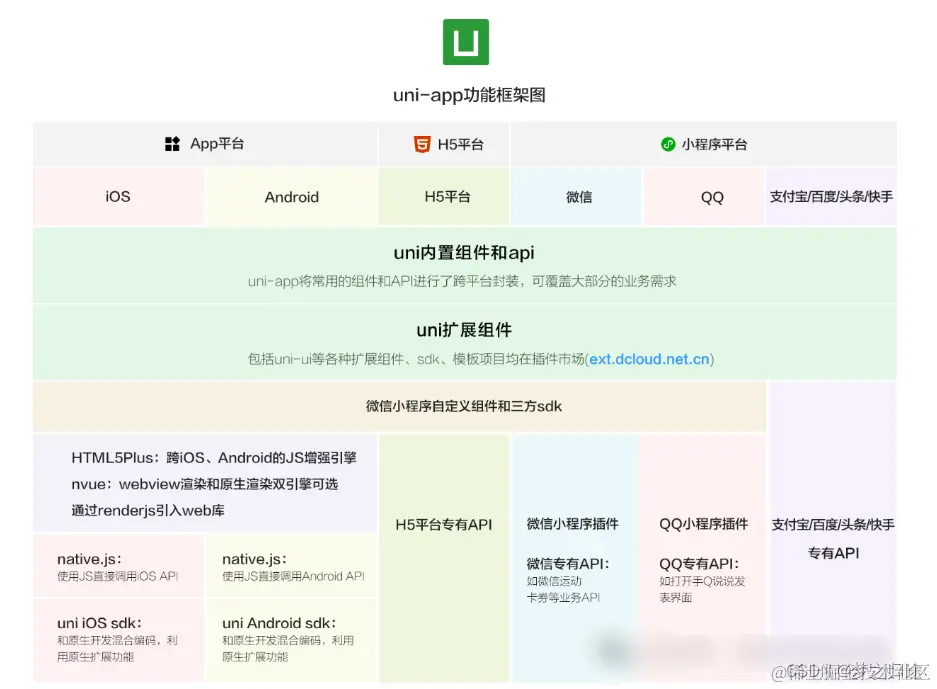Click the light green H5平台 cell
This screenshot has width=937, height=689.
pos(444,197)
